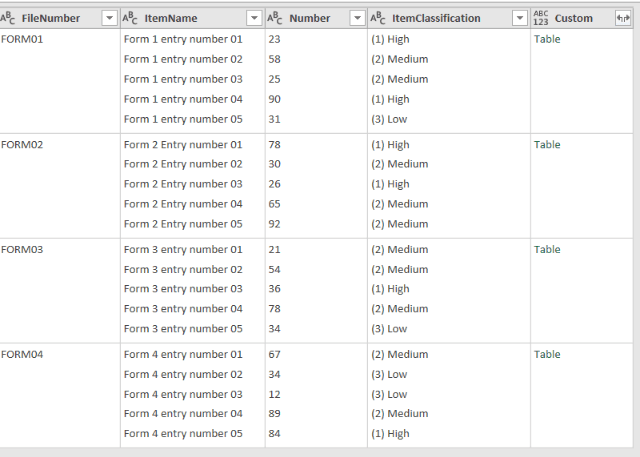Image resolution: width=640 pixels, height=457 pixels.
Task: Click 'Form 3 entry number 01' text
Action: pyautogui.click(x=183, y=249)
